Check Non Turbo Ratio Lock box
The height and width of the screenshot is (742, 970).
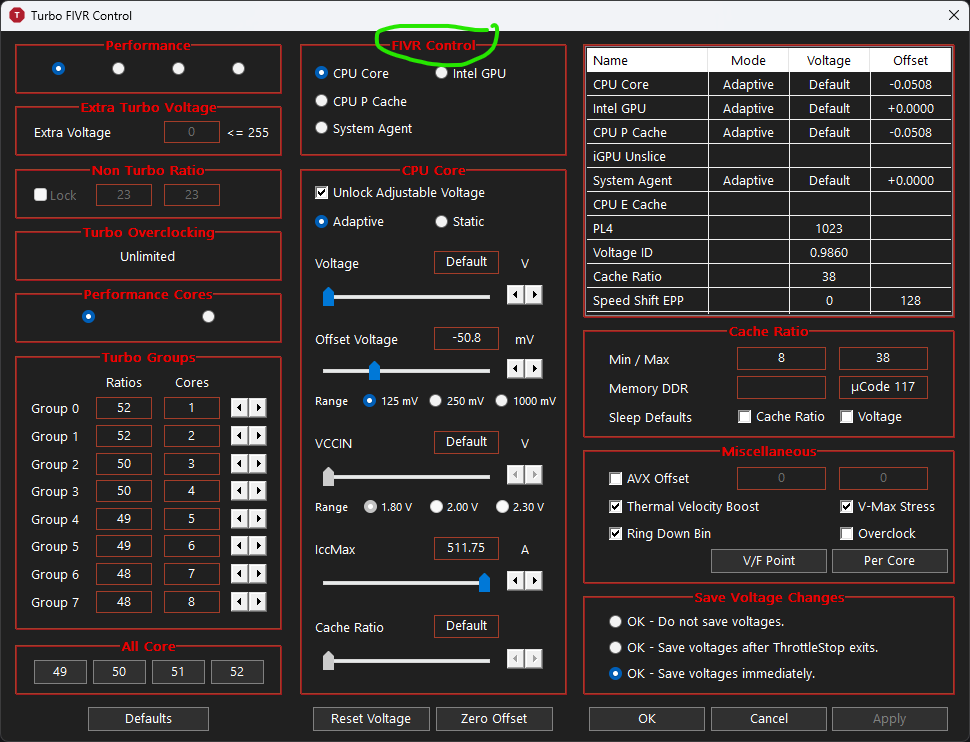[41, 195]
